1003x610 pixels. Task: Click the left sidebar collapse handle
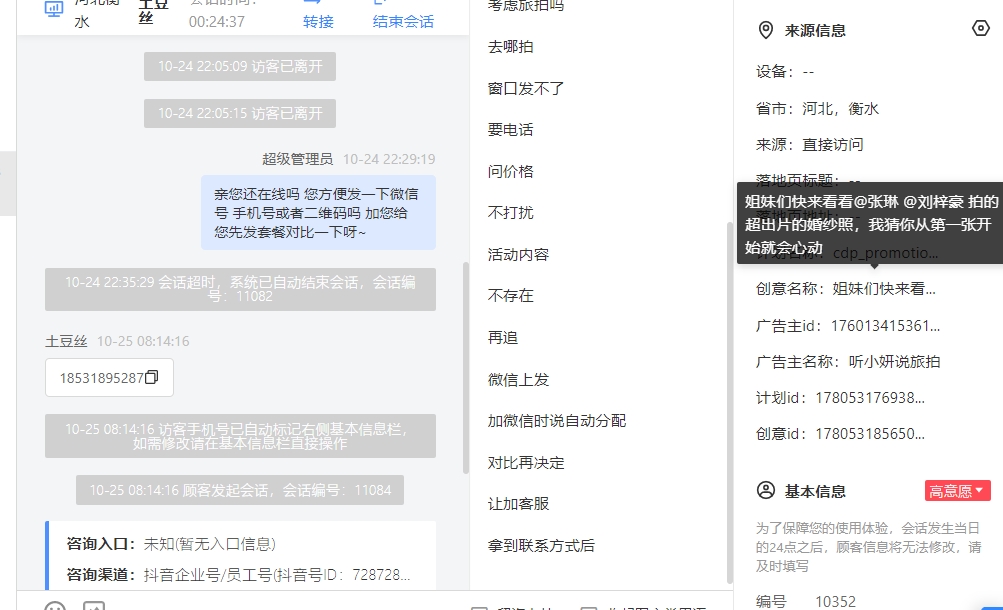pyautogui.click(x=7, y=184)
